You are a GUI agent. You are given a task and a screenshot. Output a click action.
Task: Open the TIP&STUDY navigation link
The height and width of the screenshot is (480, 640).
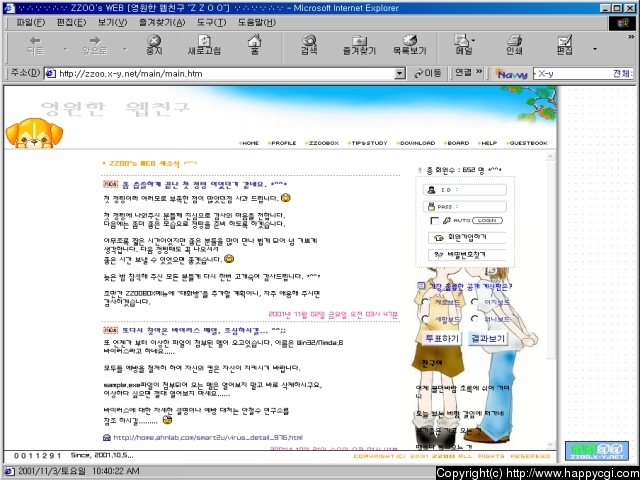367,143
